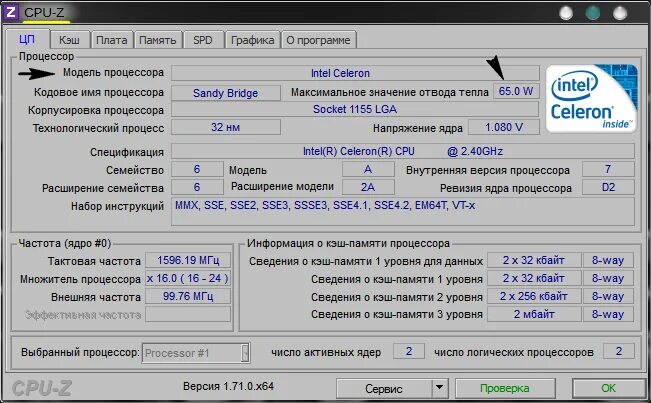Click the Расширение семейства value 6

click(197, 187)
